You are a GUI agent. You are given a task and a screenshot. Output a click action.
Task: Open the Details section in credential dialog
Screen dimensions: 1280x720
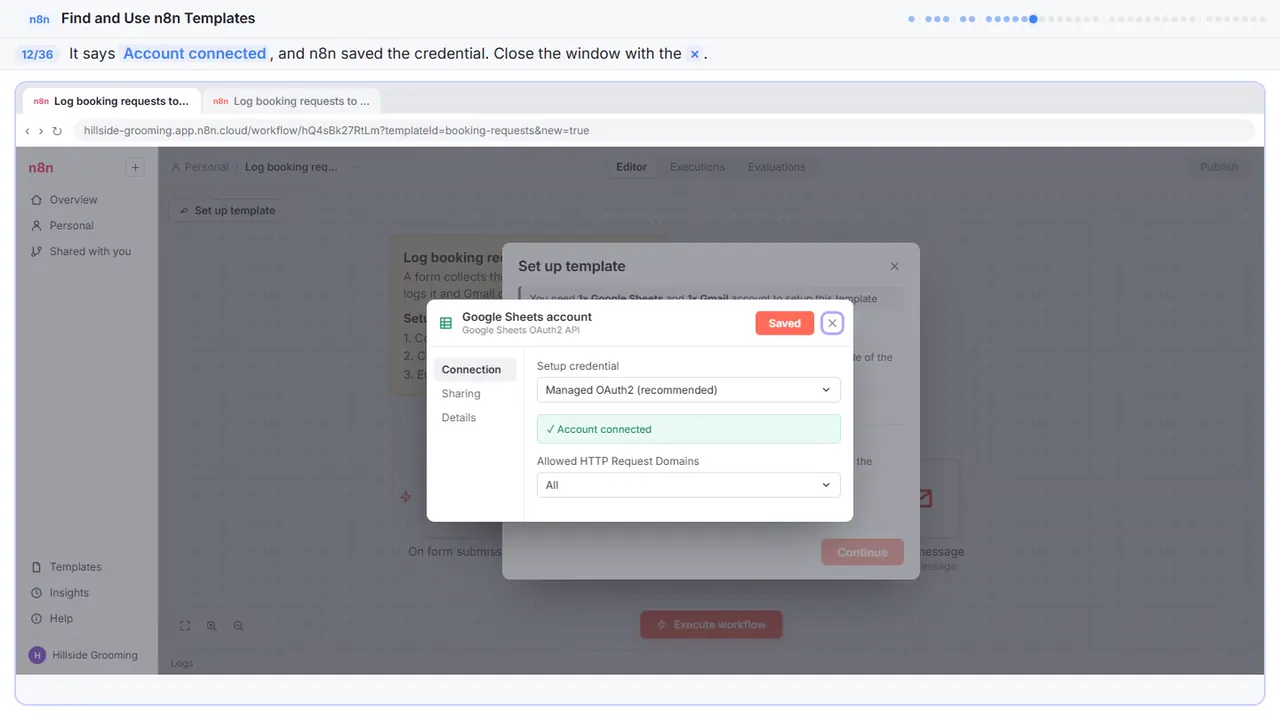pos(459,418)
